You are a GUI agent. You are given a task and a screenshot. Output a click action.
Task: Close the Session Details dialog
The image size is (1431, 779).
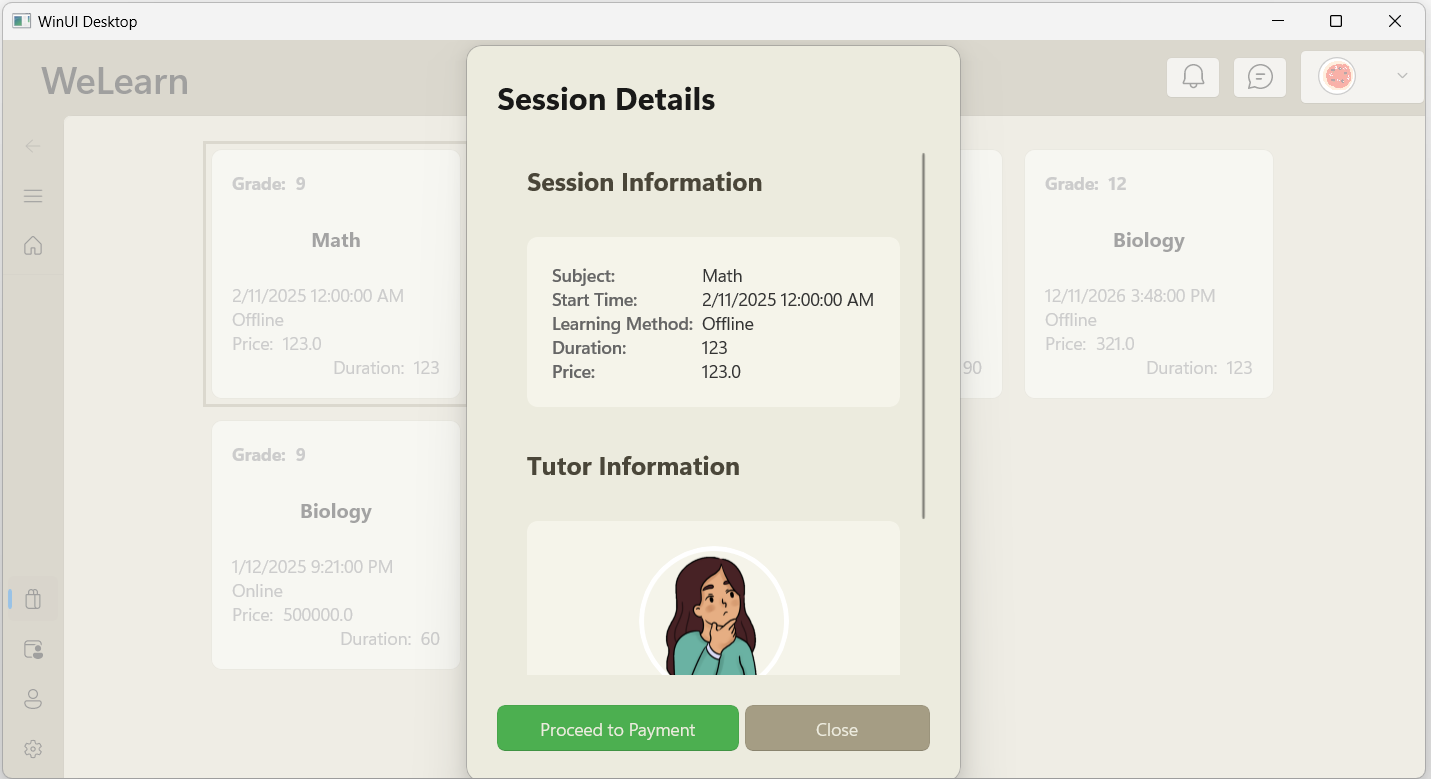[837, 728]
